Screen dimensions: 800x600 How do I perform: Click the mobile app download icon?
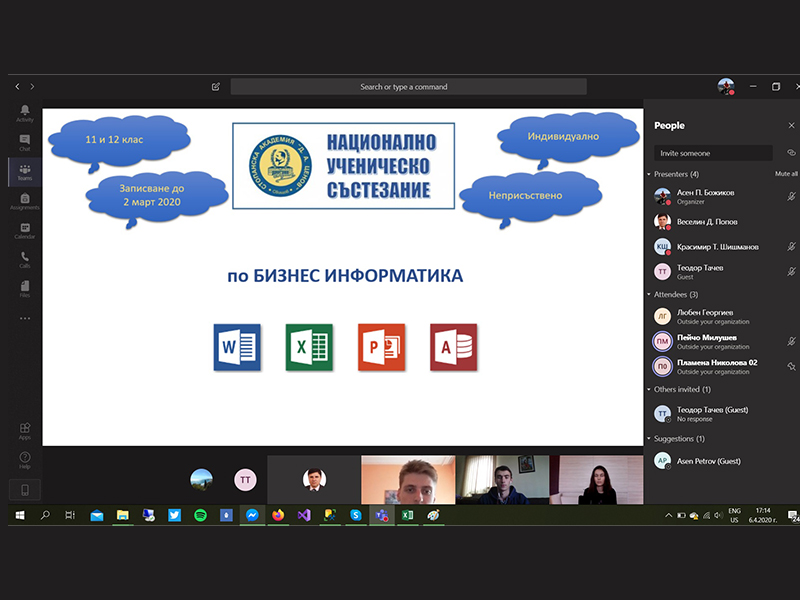[24, 490]
